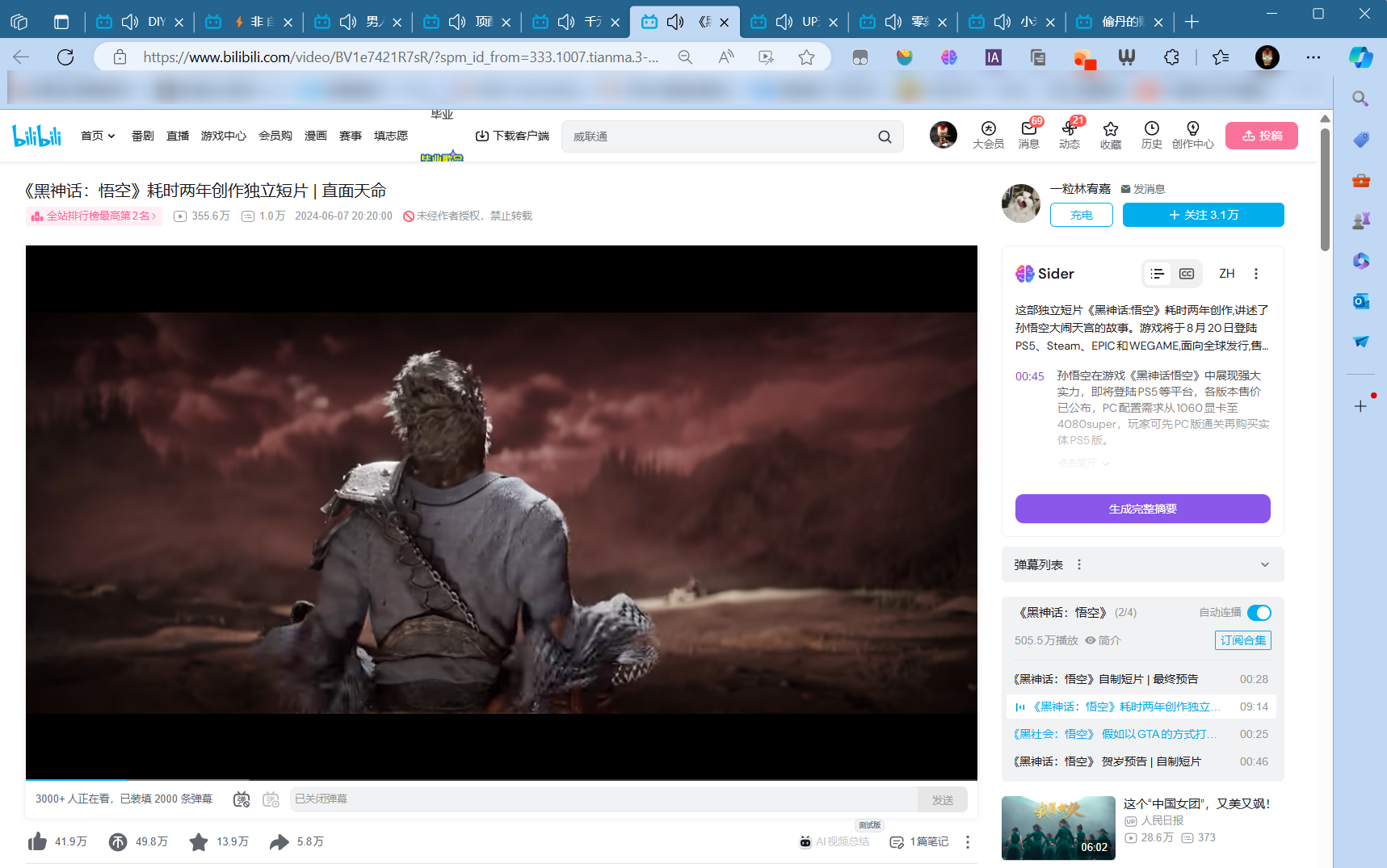Click the video progress bar
Viewport: 1387px width, 868px height.
[x=502, y=780]
